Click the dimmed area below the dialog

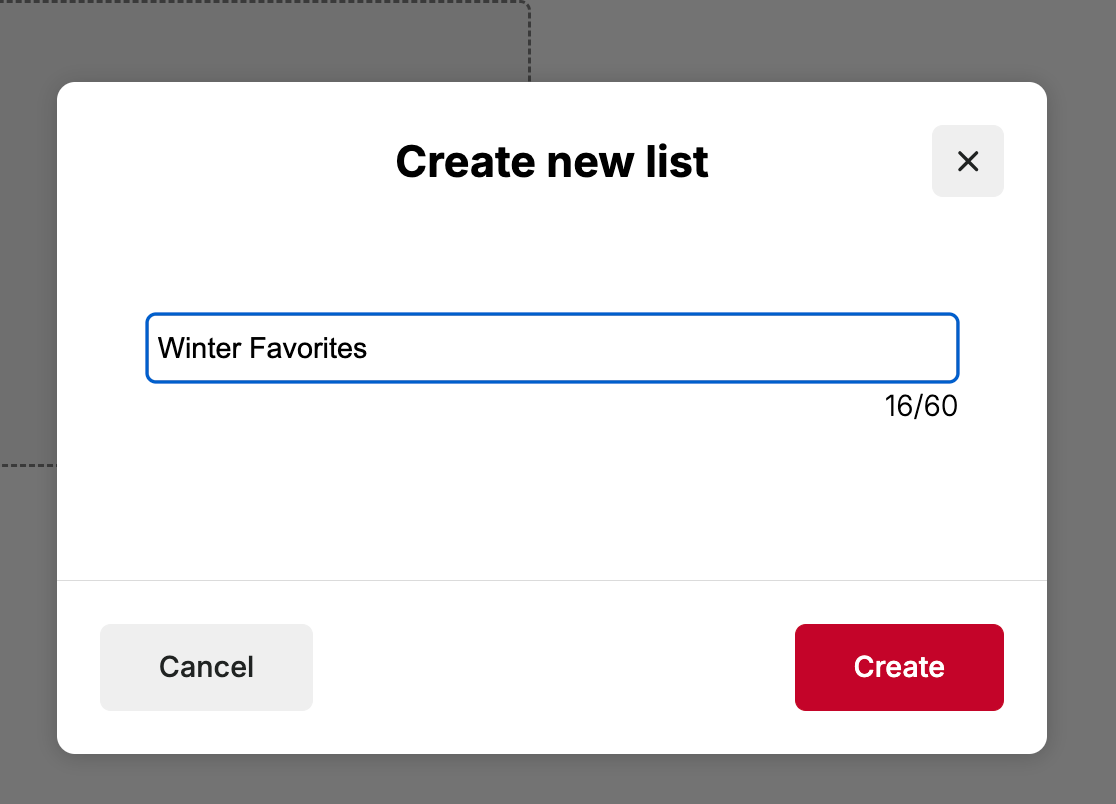(552, 780)
